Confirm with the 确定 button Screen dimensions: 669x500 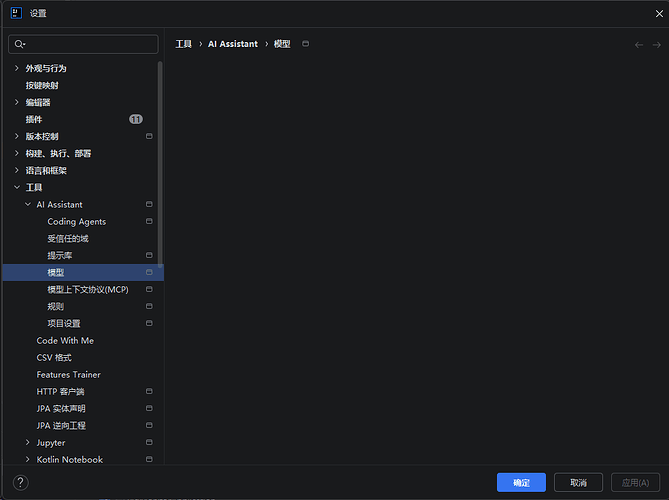coord(521,483)
